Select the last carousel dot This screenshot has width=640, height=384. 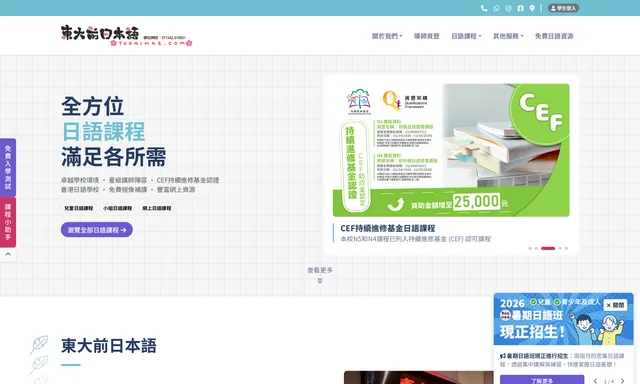[x=566, y=248]
